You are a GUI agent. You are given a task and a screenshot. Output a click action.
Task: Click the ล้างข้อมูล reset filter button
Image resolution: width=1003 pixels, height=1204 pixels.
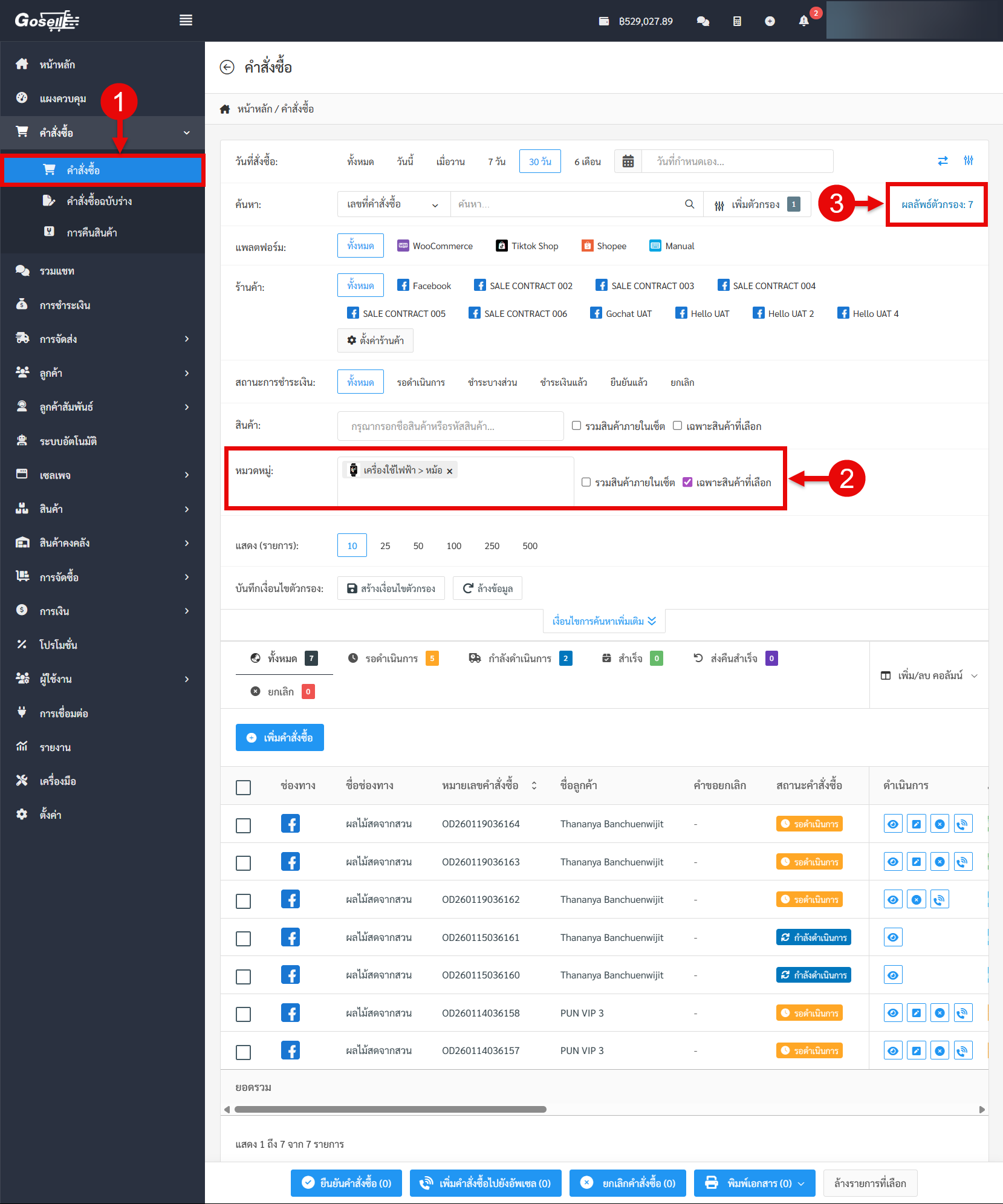pyautogui.click(x=487, y=588)
